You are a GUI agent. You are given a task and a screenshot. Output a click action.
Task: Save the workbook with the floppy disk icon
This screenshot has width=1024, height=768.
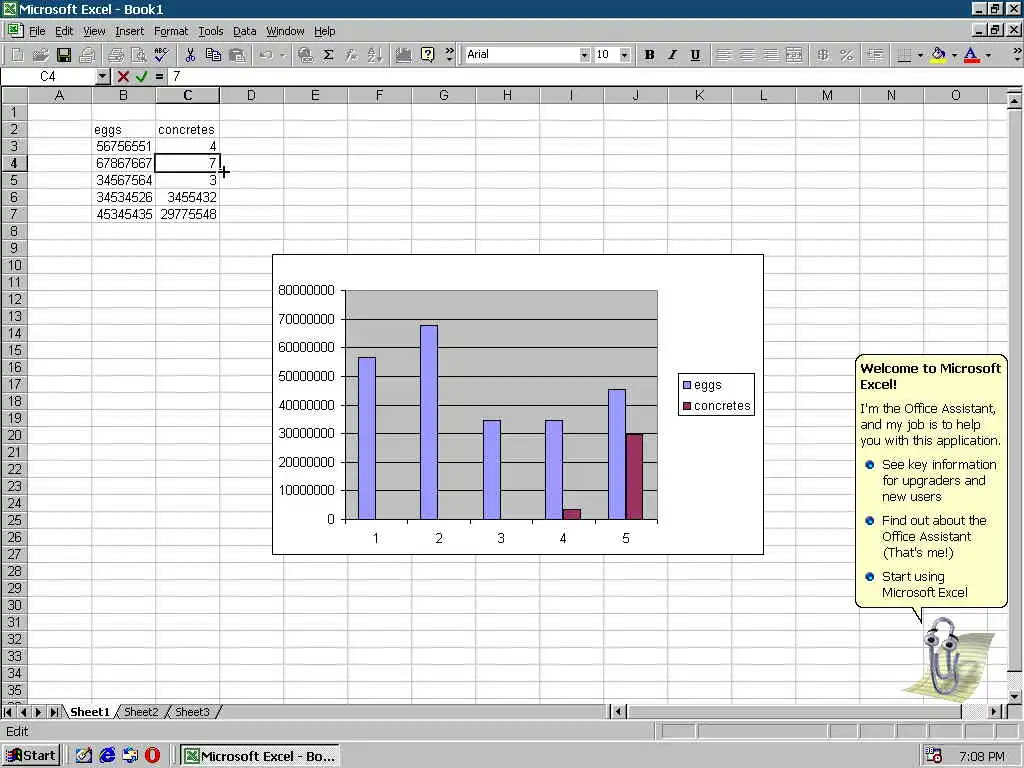pyautogui.click(x=63, y=55)
